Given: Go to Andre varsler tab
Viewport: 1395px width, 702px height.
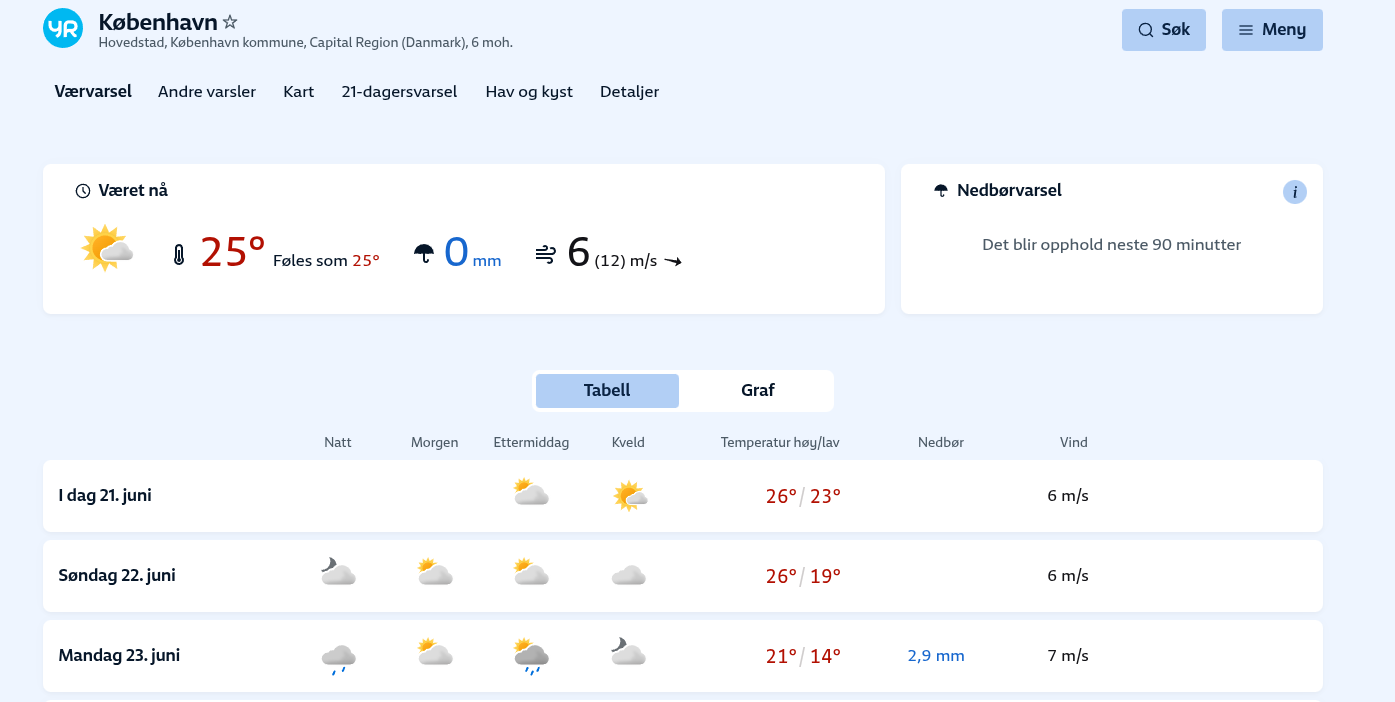Looking at the screenshot, I should pos(207,92).
